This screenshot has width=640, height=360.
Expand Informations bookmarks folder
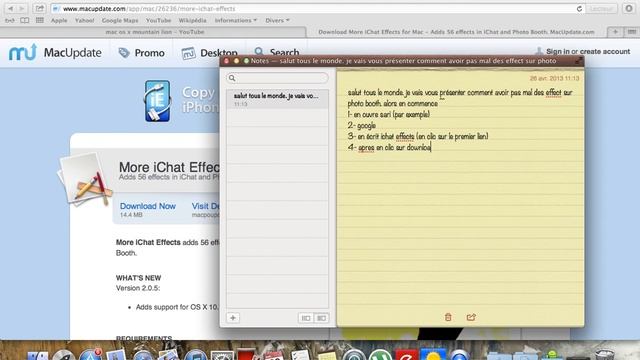236,20
